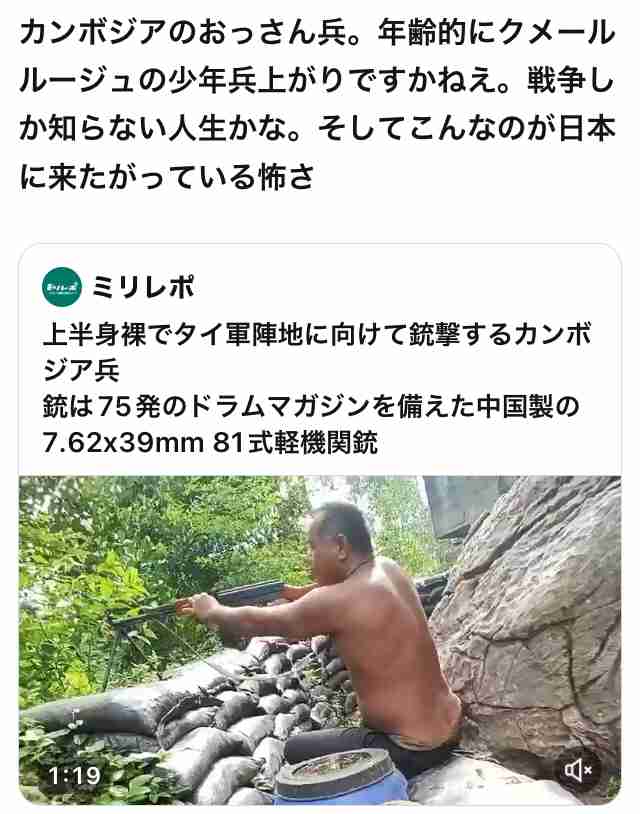Click the text 7.62x39mm 81式軽機関銃
This screenshot has height=814, width=640.
[210, 443]
